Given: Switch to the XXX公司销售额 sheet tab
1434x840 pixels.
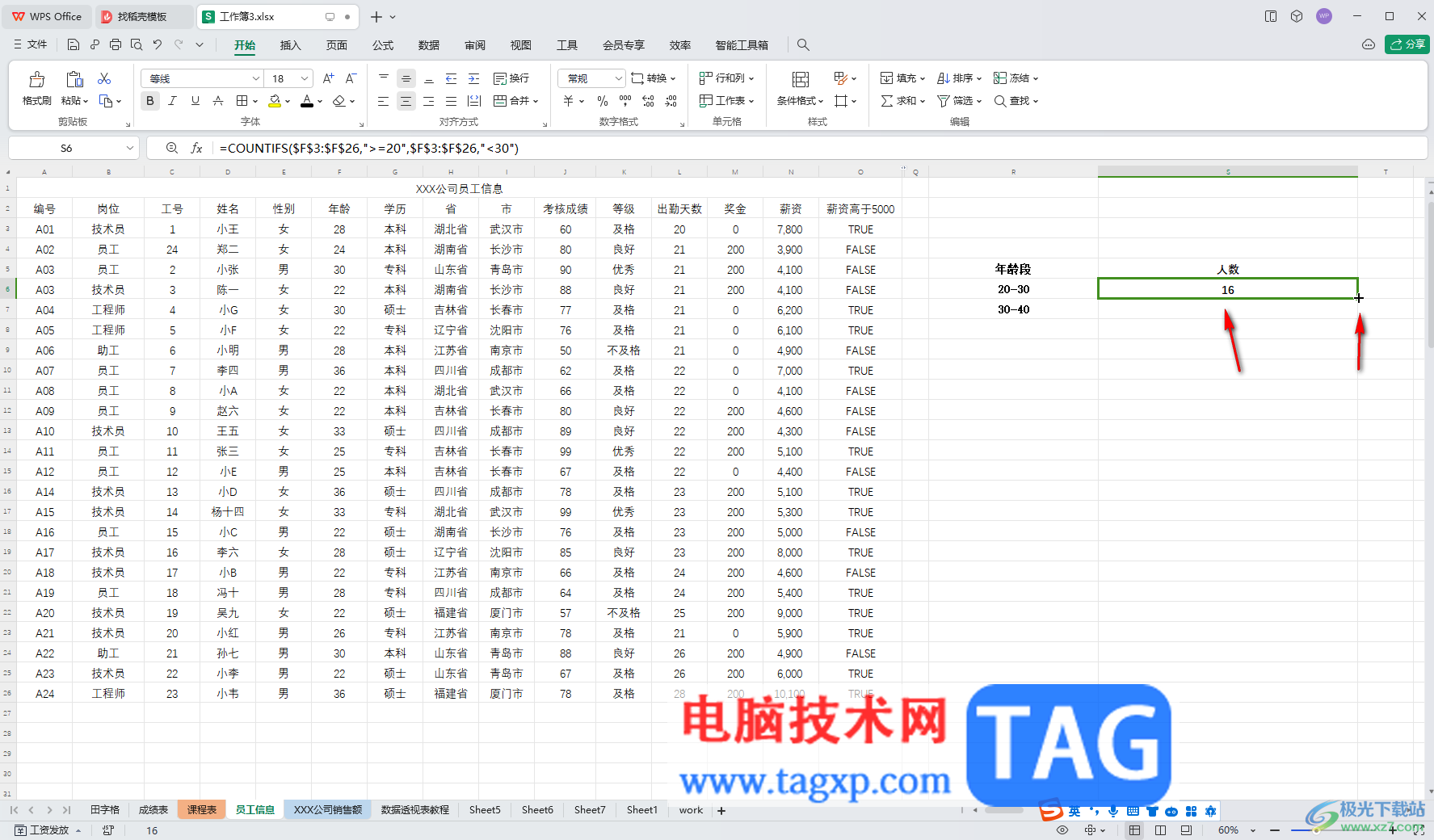Looking at the screenshot, I should (327, 810).
